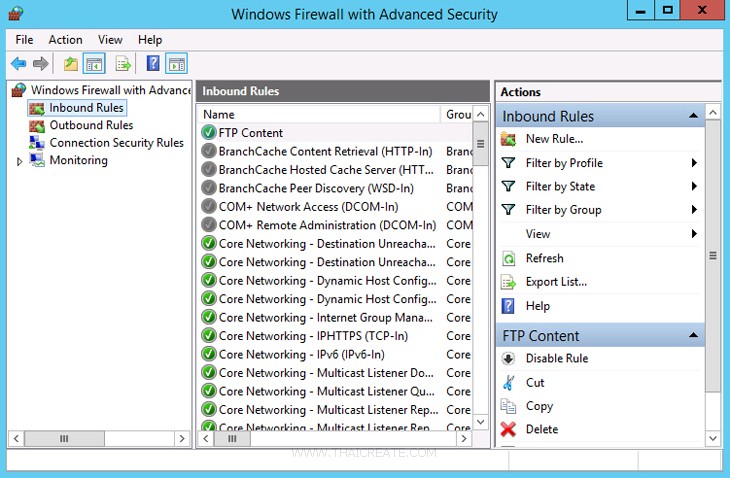
Task: Open the File menu
Action: pyautogui.click(x=24, y=40)
